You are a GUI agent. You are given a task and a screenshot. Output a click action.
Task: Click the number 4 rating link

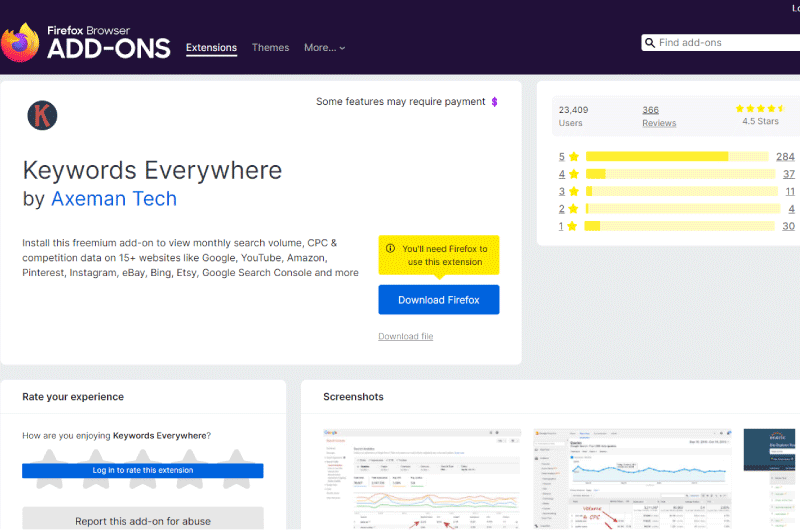coord(562,174)
